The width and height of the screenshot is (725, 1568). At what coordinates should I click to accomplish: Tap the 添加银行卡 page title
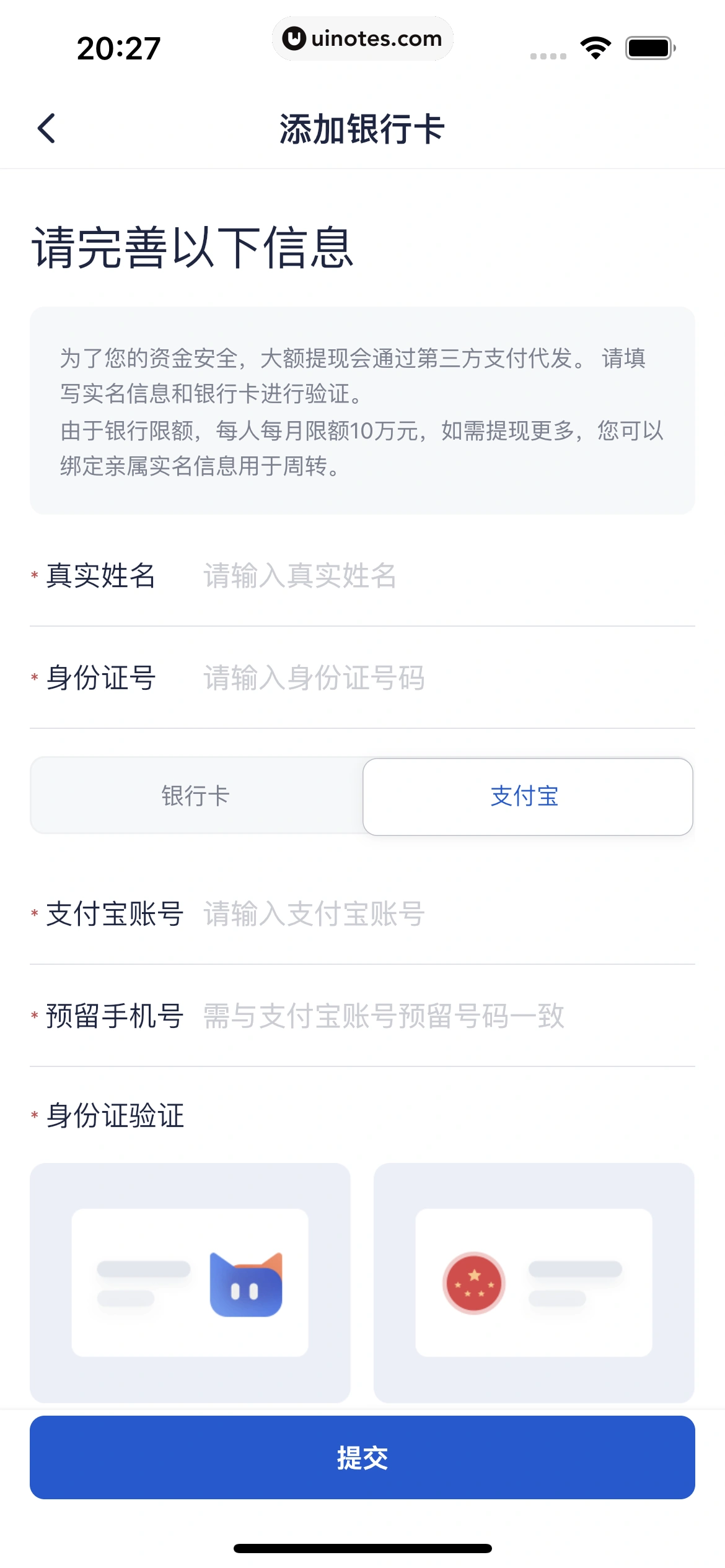point(362,129)
